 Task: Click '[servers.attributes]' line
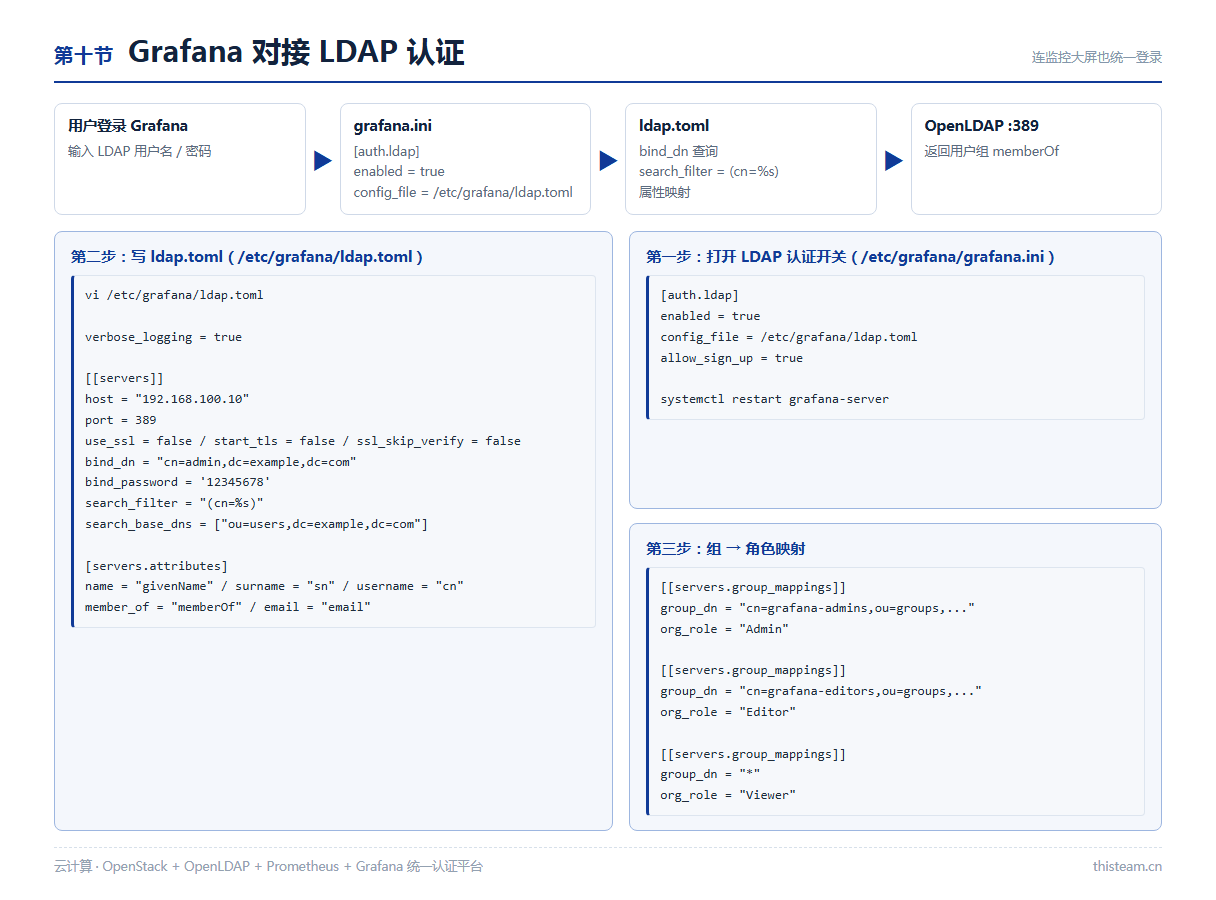[156, 566]
